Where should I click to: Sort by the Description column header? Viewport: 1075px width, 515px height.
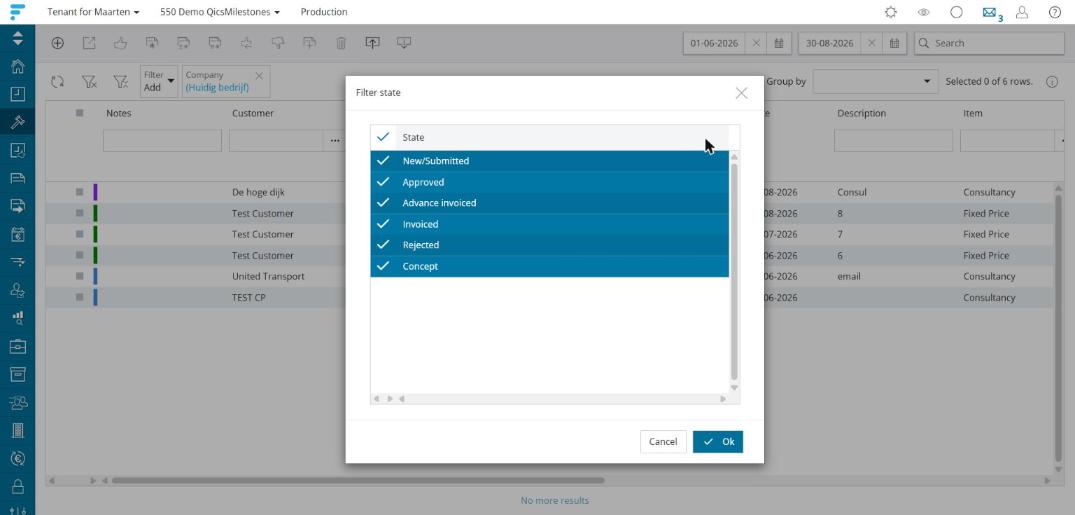(x=861, y=113)
